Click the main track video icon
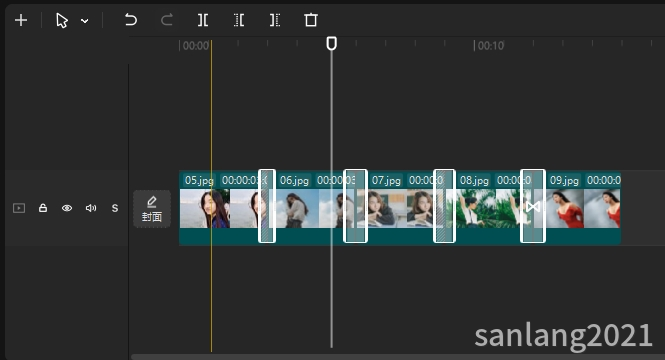Viewport: 665px width, 360px height. click(19, 208)
